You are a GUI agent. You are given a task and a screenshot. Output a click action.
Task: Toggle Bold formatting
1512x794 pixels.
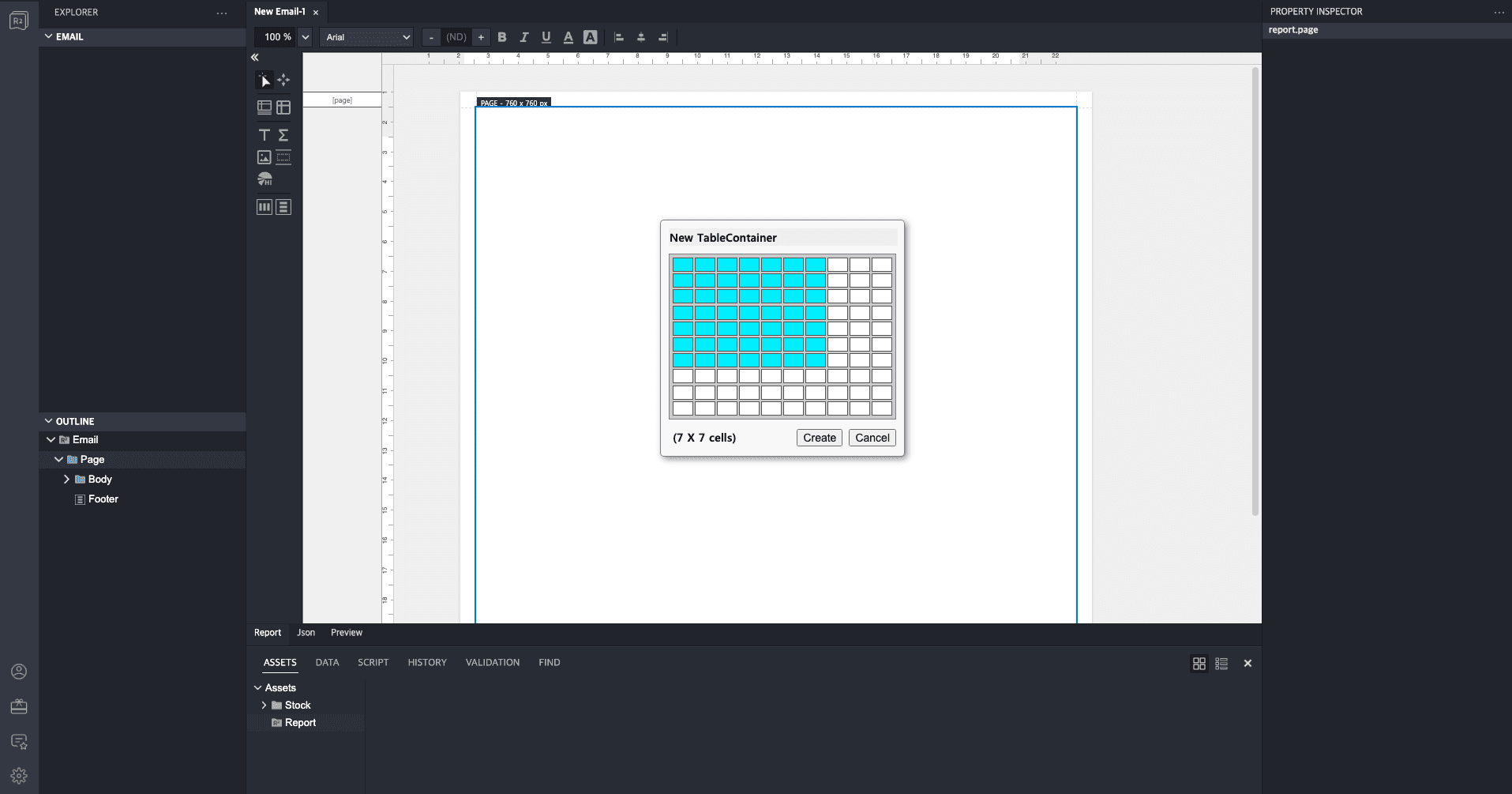(502, 37)
